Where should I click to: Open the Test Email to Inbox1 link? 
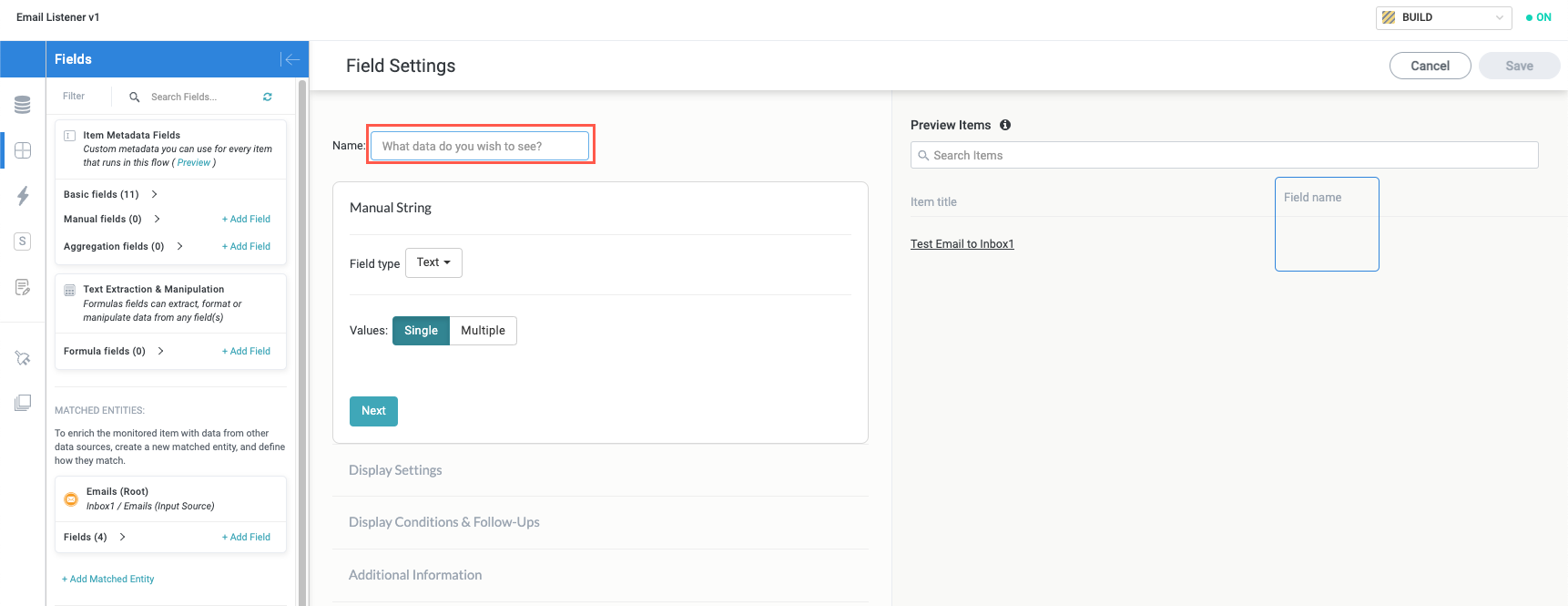click(x=962, y=244)
